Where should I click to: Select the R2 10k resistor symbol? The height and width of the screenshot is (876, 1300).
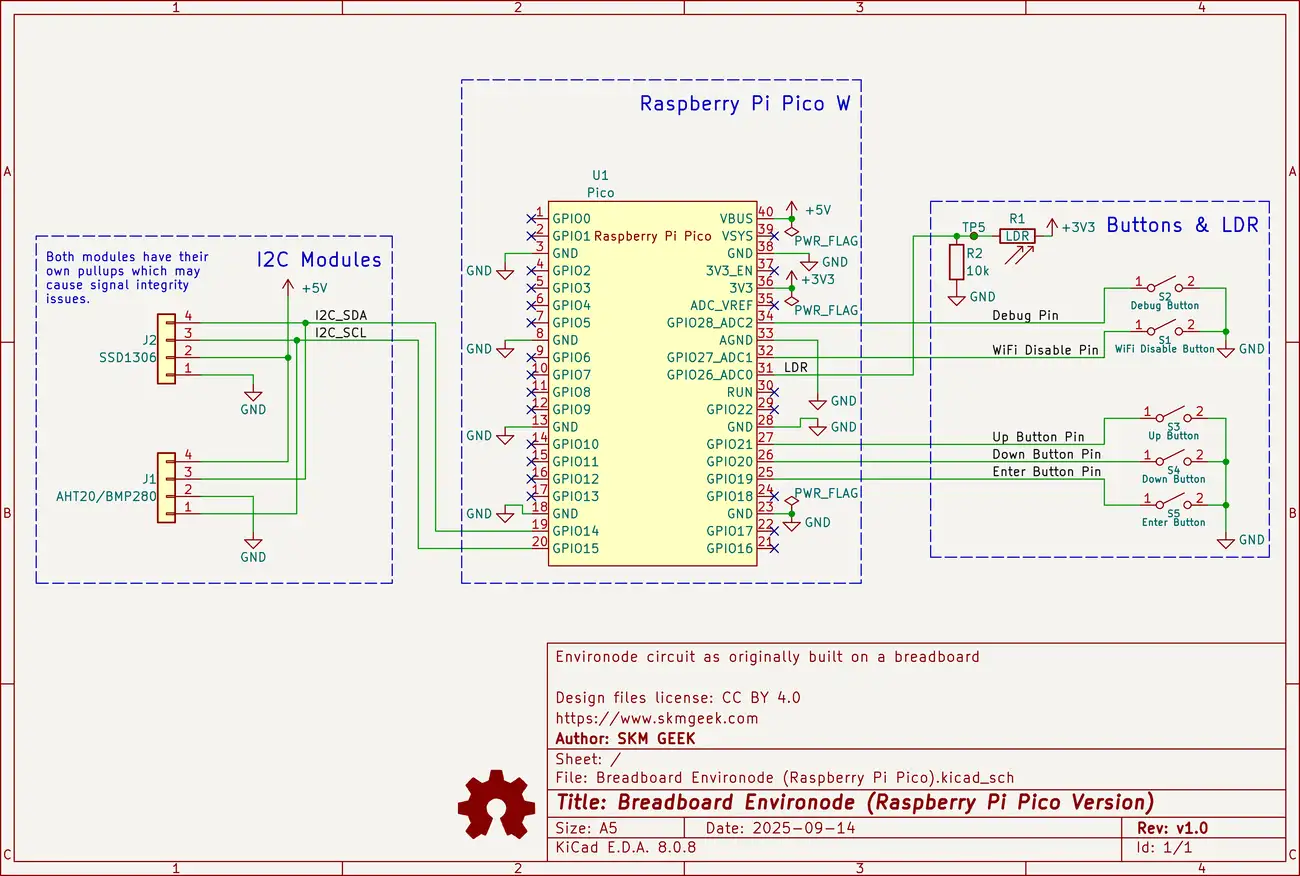(957, 262)
